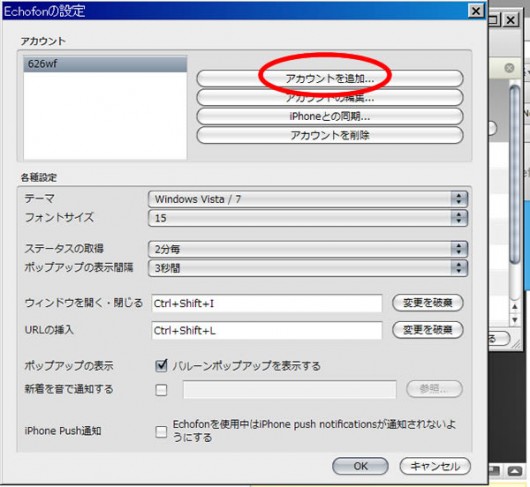Viewport: 530px width, 487px height.
Task: Close the Echofonの設定 dialog with X
Action: (x=476, y=11)
